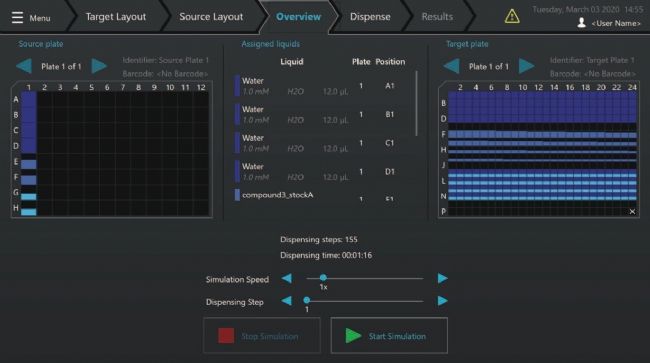This screenshot has width=650, height=363.
Task: Click the 'Dispensing time: 00:01:16' text
Action: click(326, 255)
